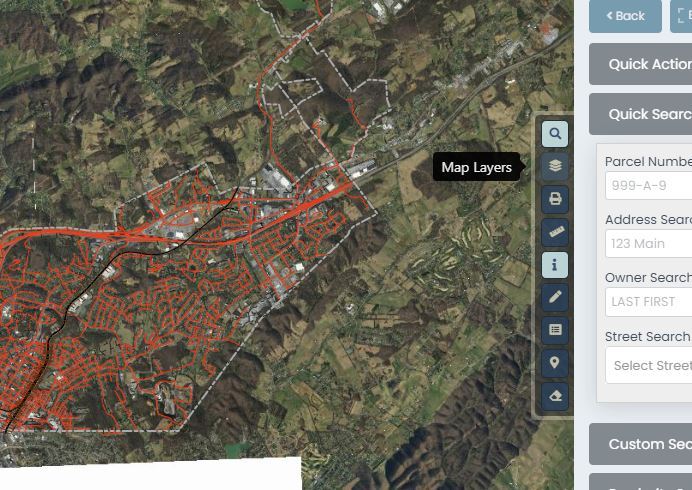Select the pencil draw tool
This screenshot has width=692, height=490.
click(555, 297)
